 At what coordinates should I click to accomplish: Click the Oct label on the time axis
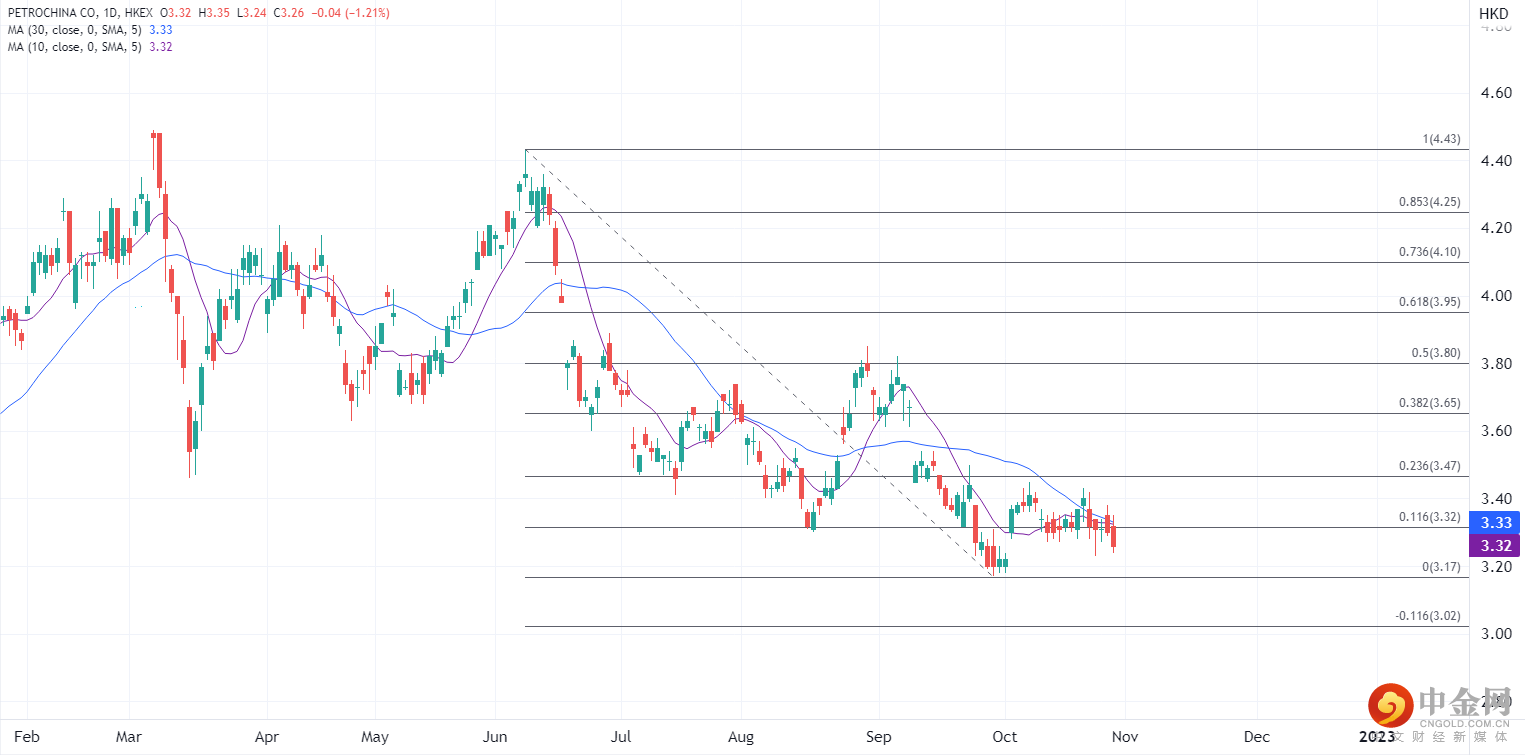point(1005,737)
